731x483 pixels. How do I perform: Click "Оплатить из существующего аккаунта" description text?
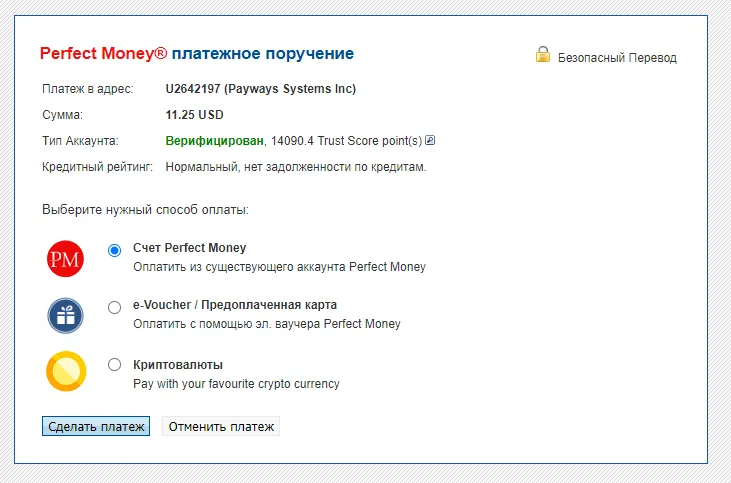tap(279, 267)
